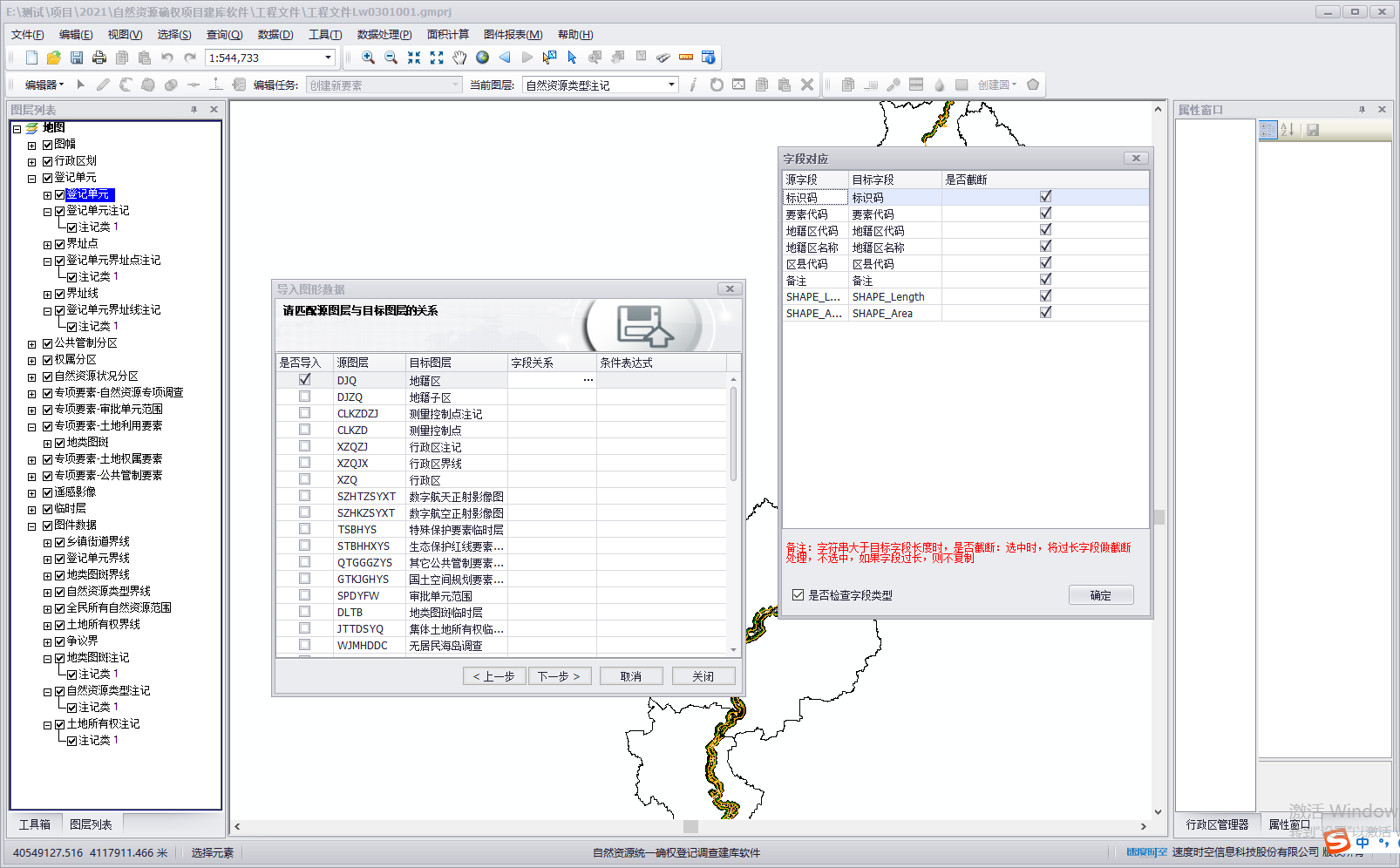Click the field relation ellipsis for DJQ

pos(588,380)
